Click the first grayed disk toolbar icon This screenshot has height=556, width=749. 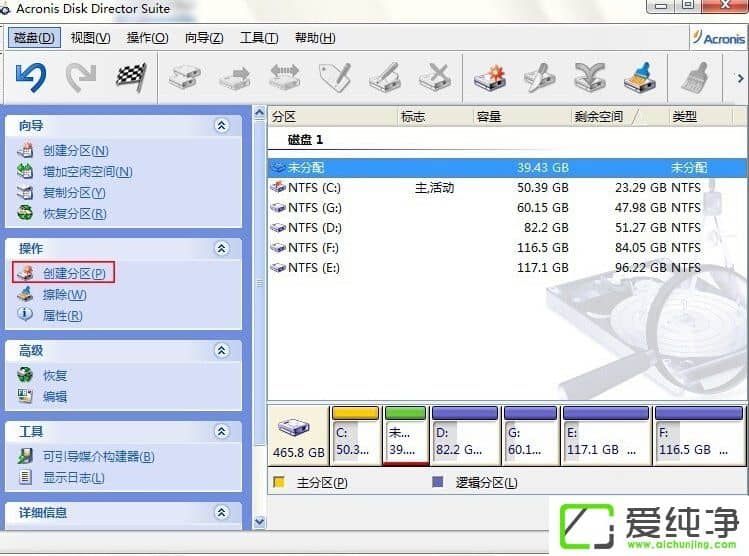point(184,77)
